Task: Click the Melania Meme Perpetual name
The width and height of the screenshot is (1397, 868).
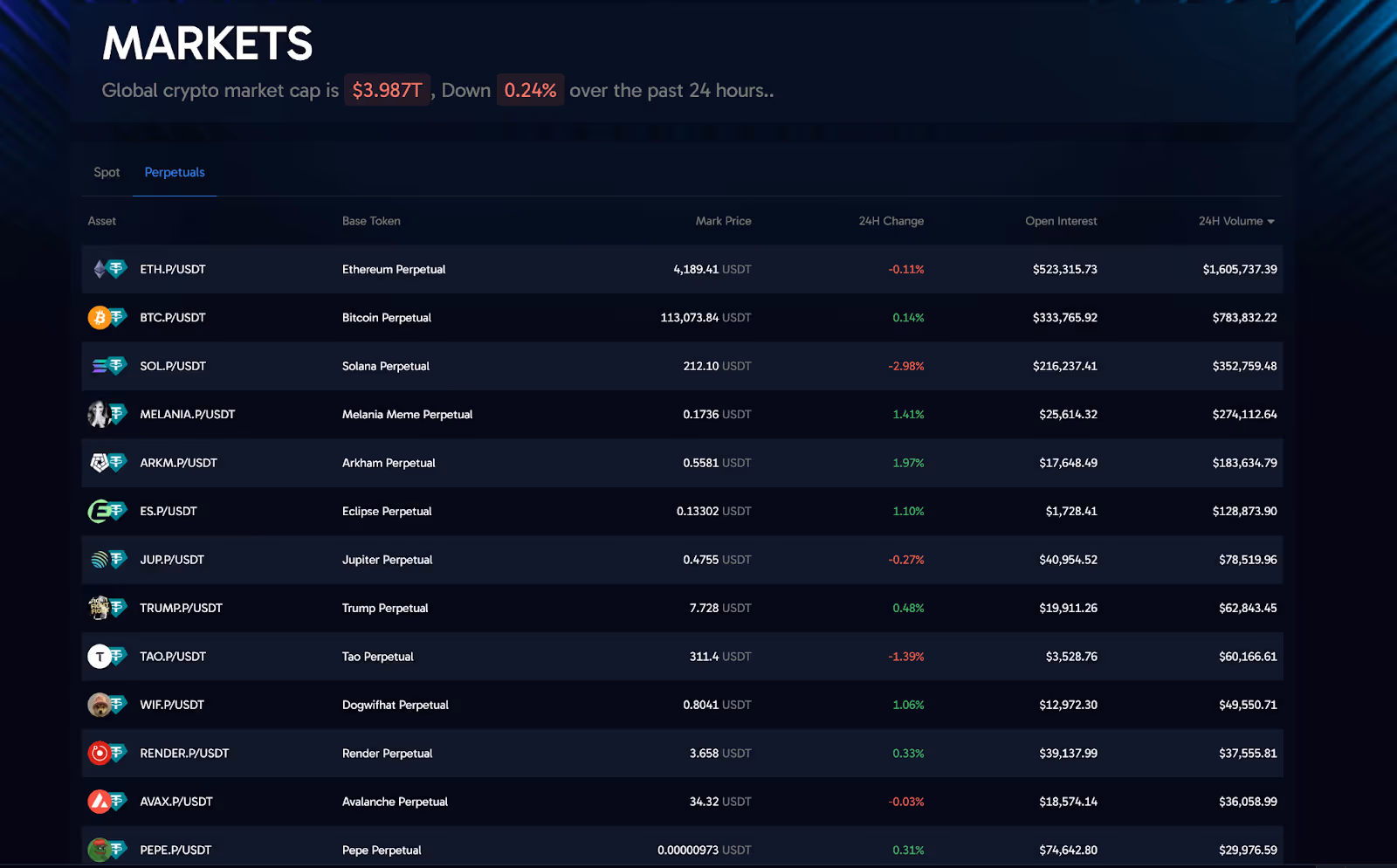Action: [x=407, y=414]
